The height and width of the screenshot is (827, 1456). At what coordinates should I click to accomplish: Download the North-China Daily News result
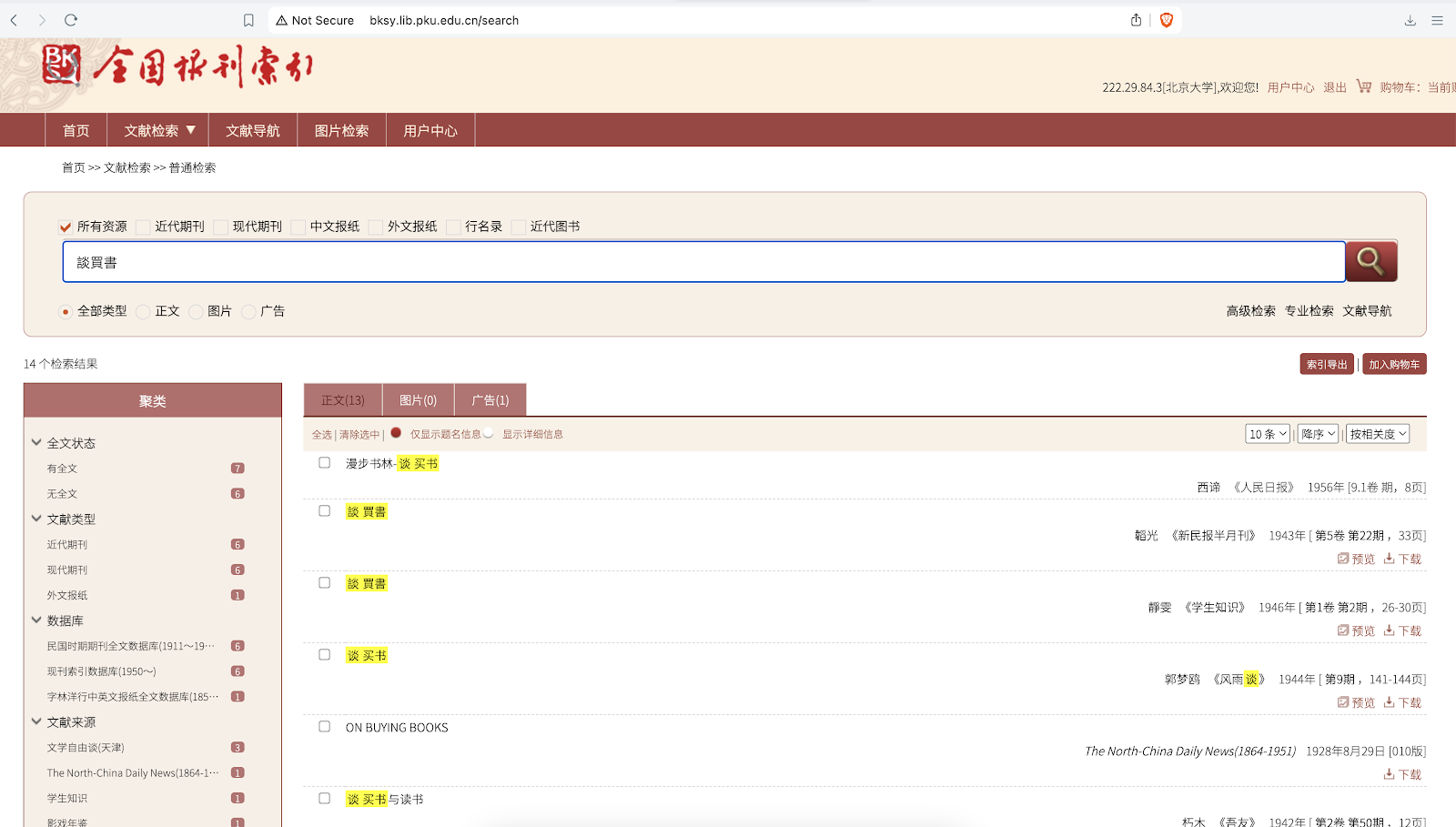tap(1402, 774)
